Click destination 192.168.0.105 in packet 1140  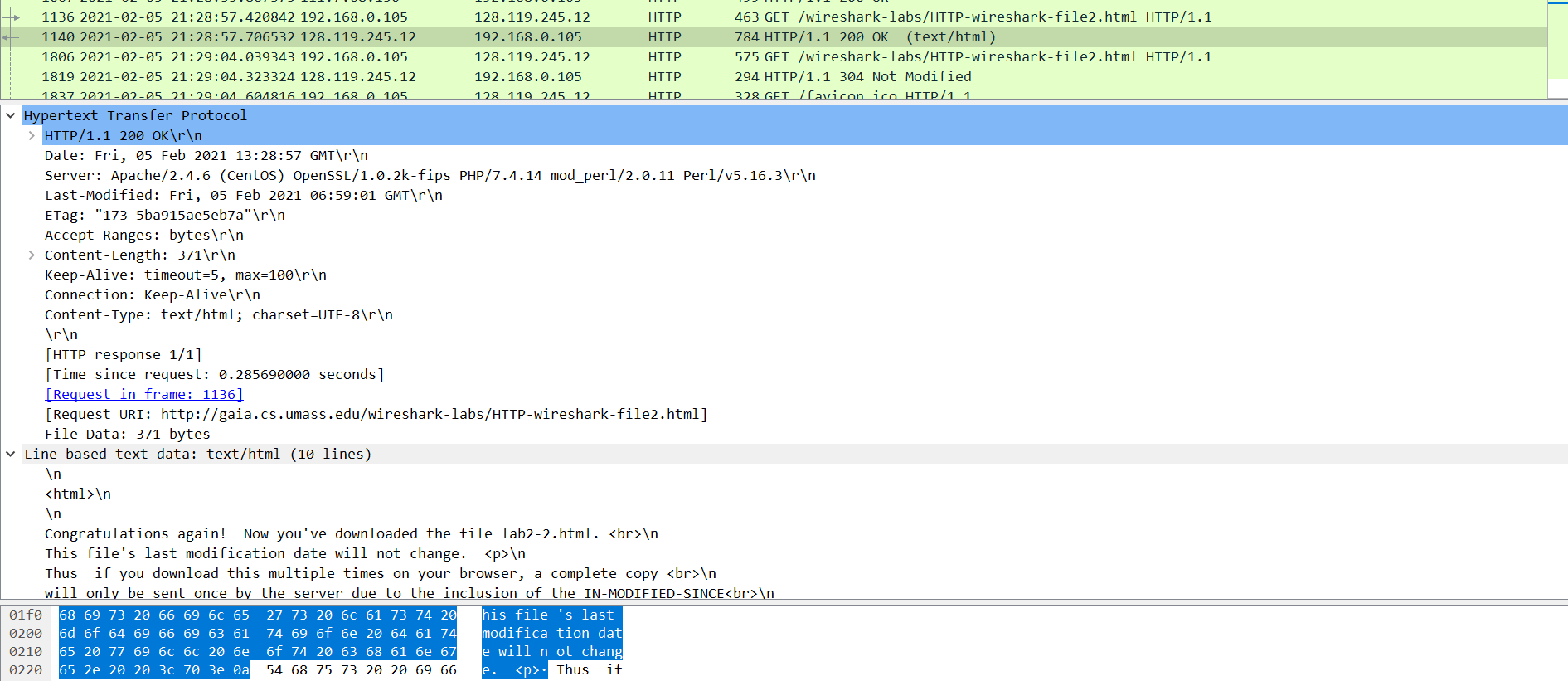(528, 36)
